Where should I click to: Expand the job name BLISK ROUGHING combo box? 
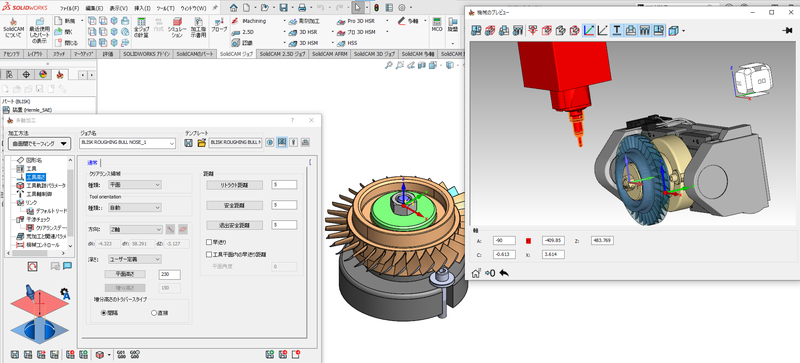point(128,142)
